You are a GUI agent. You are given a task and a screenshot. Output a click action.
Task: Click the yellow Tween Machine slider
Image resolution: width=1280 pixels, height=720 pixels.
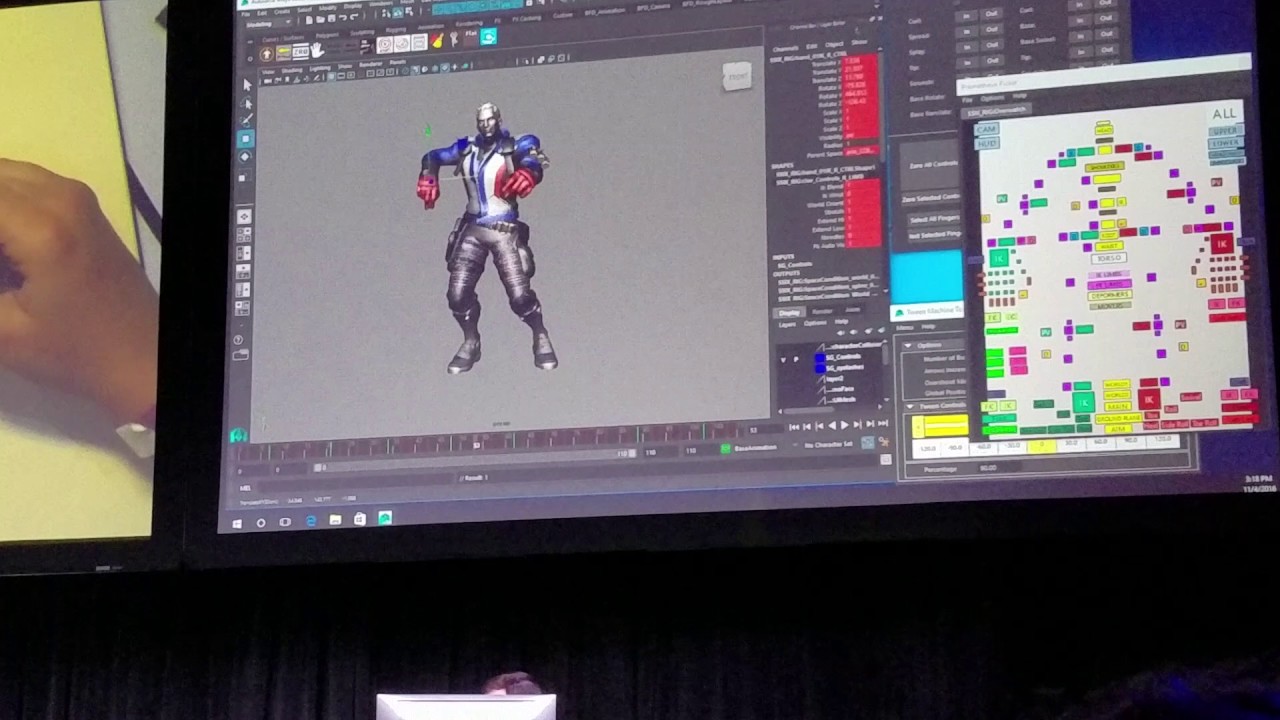coord(941,427)
